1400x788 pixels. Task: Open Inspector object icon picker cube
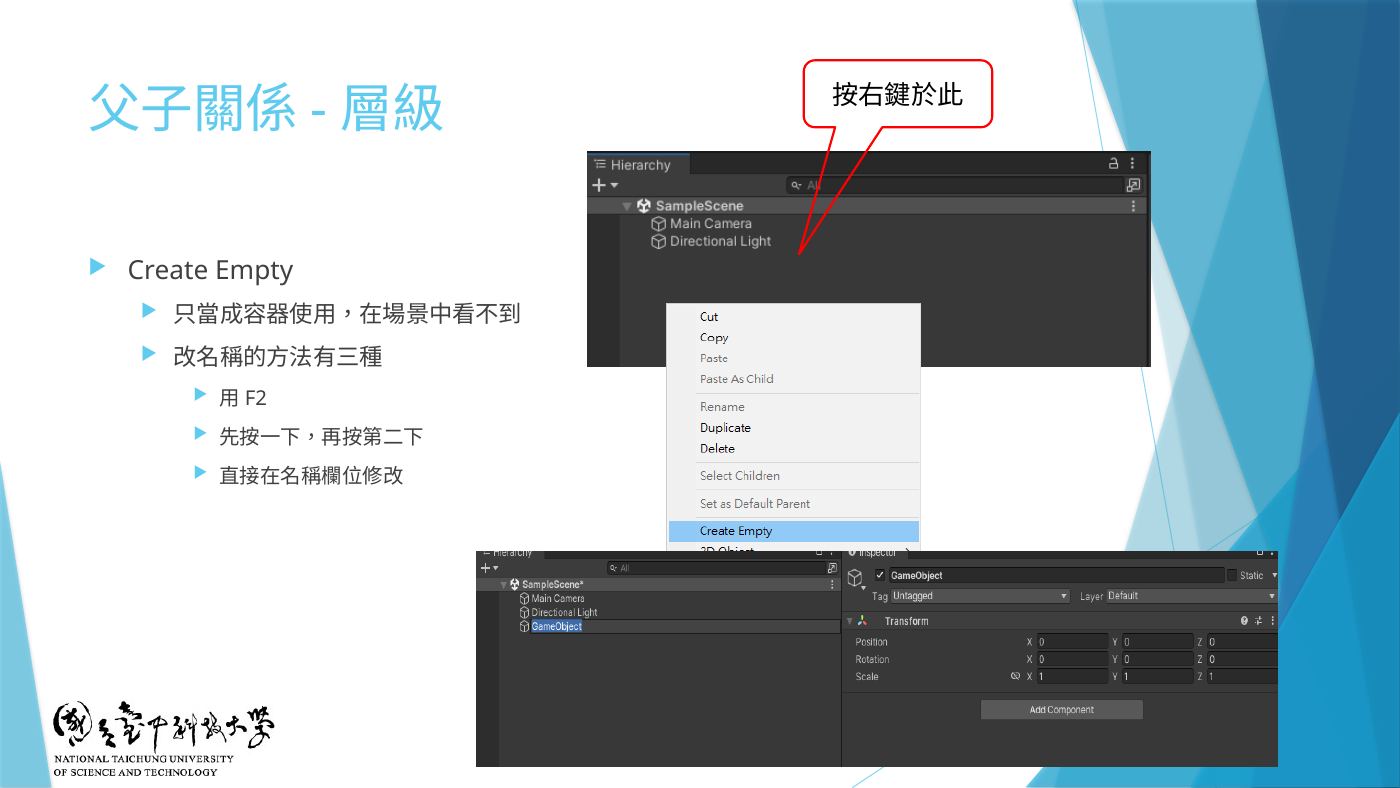(x=856, y=579)
